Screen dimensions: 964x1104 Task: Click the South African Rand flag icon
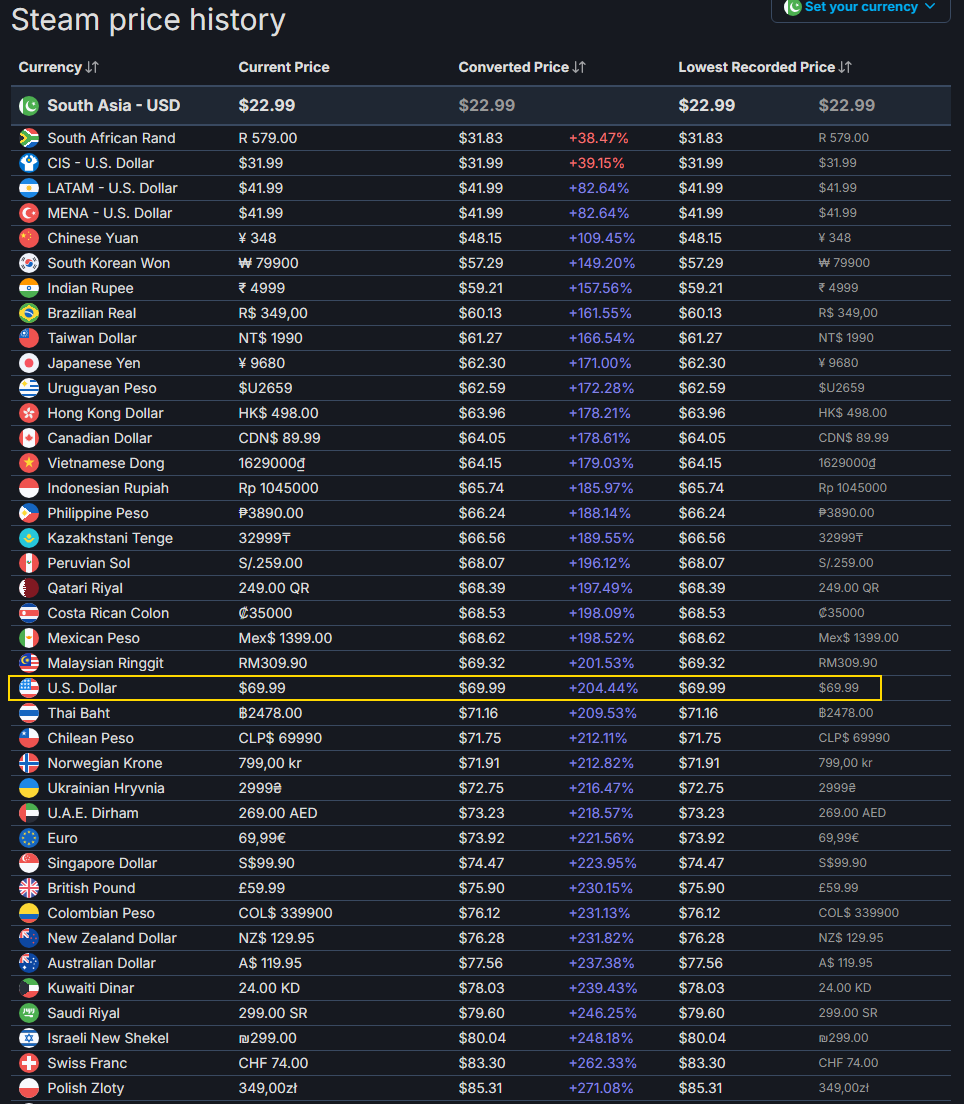pos(29,138)
